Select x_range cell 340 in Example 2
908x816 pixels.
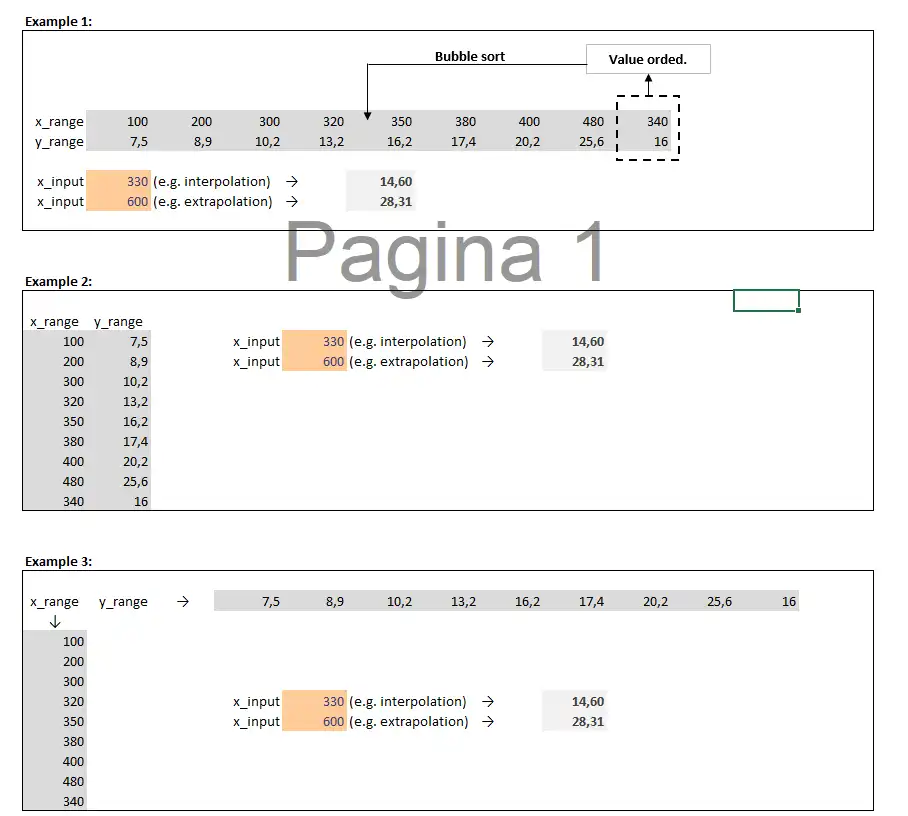[x=55, y=501]
